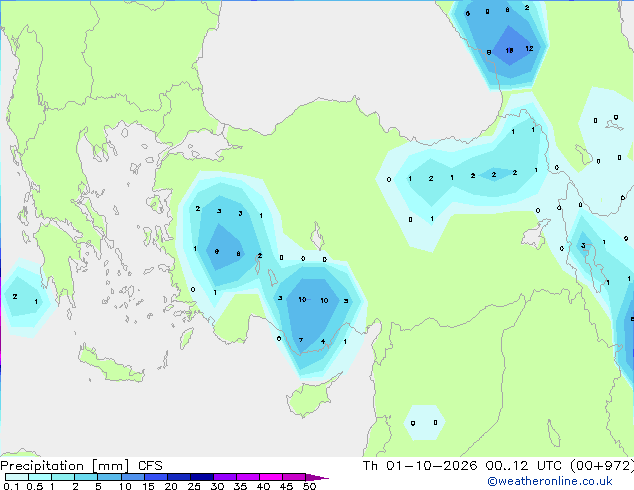Viewport: 634px width, 490px height.
Task: Select the 20–25 mm legend color swatch
Action: 178,477
